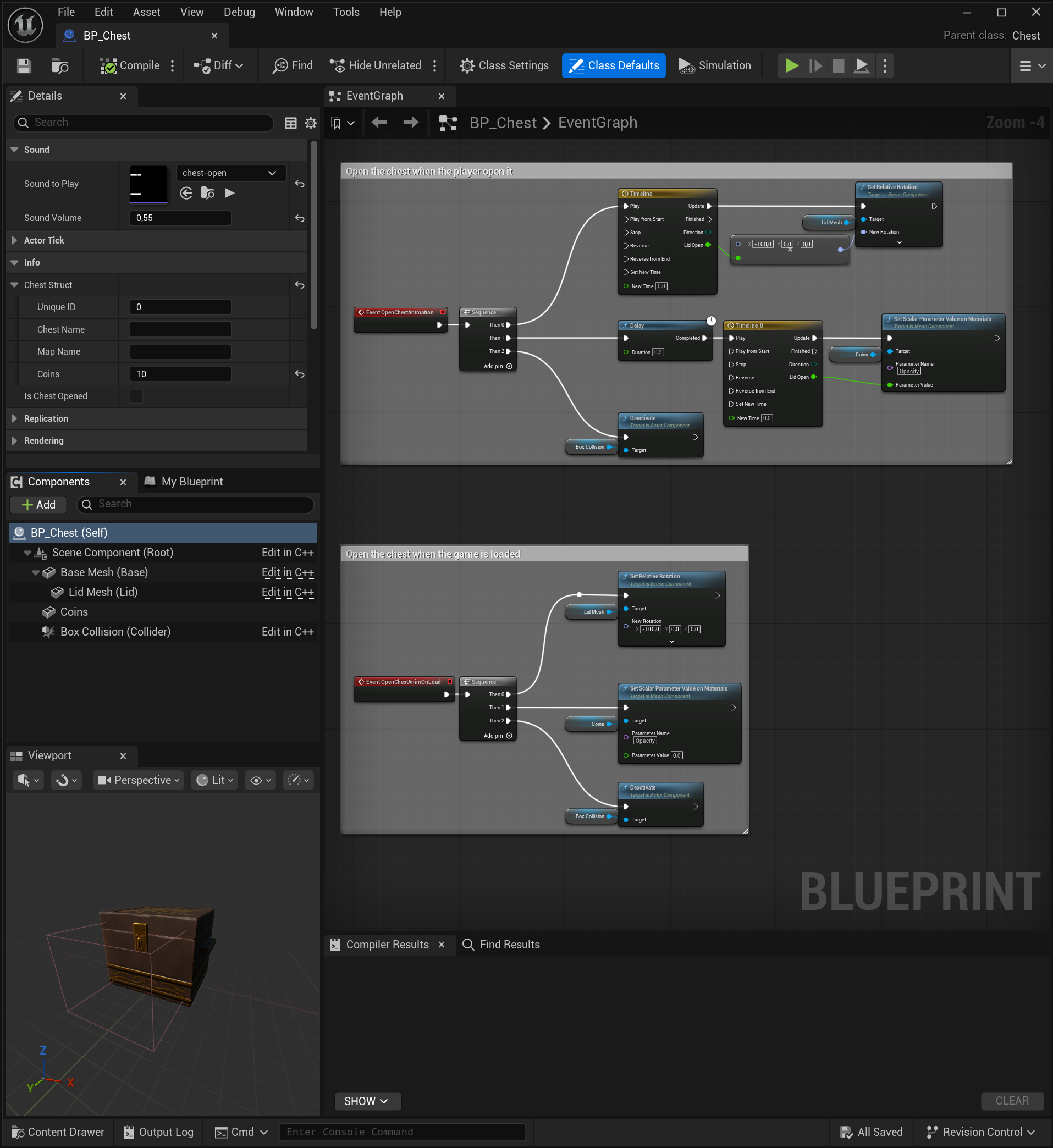Open Details panel settings gear

coord(311,123)
